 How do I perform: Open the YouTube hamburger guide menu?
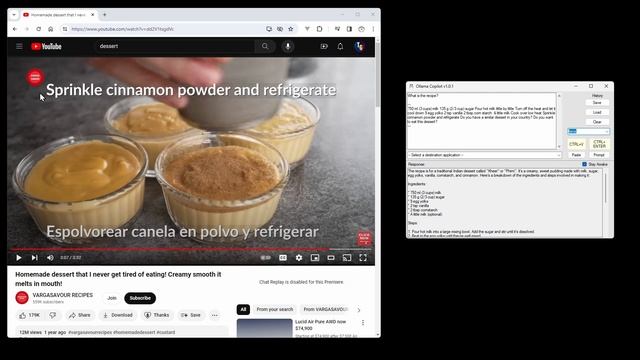pos(19,46)
